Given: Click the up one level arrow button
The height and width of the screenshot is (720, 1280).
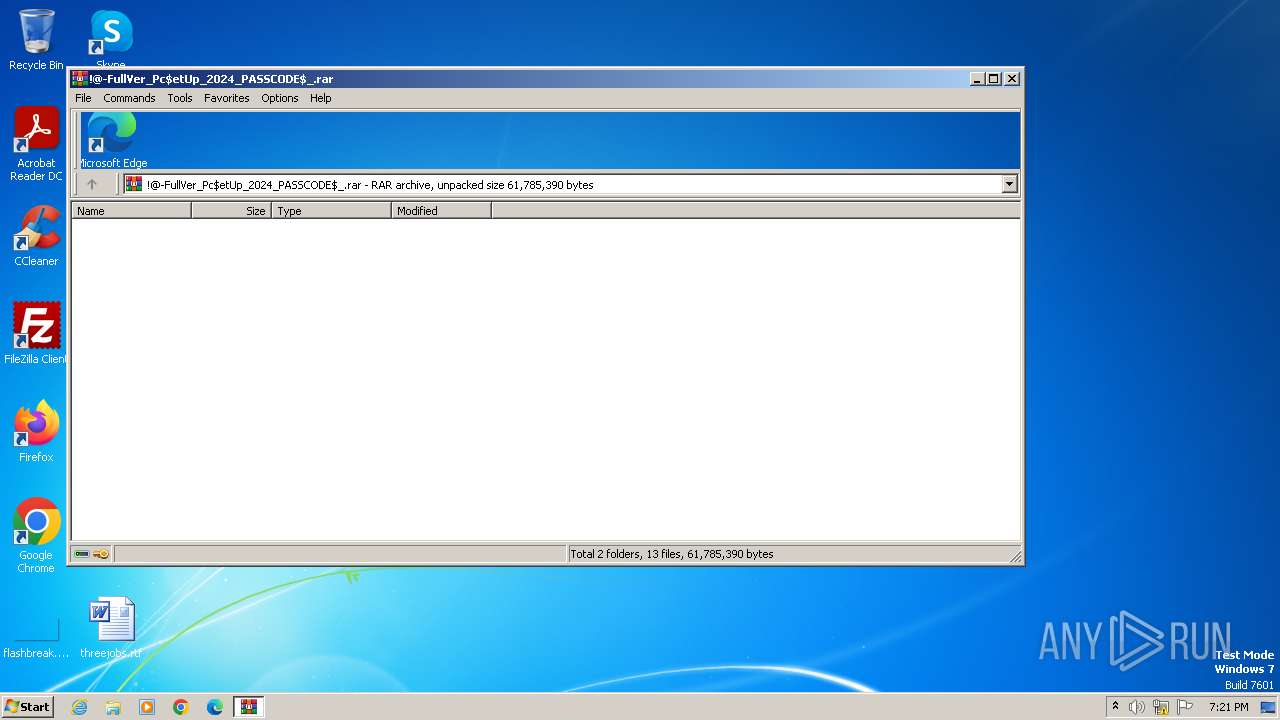Looking at the screenshot, I should [92, 184].
